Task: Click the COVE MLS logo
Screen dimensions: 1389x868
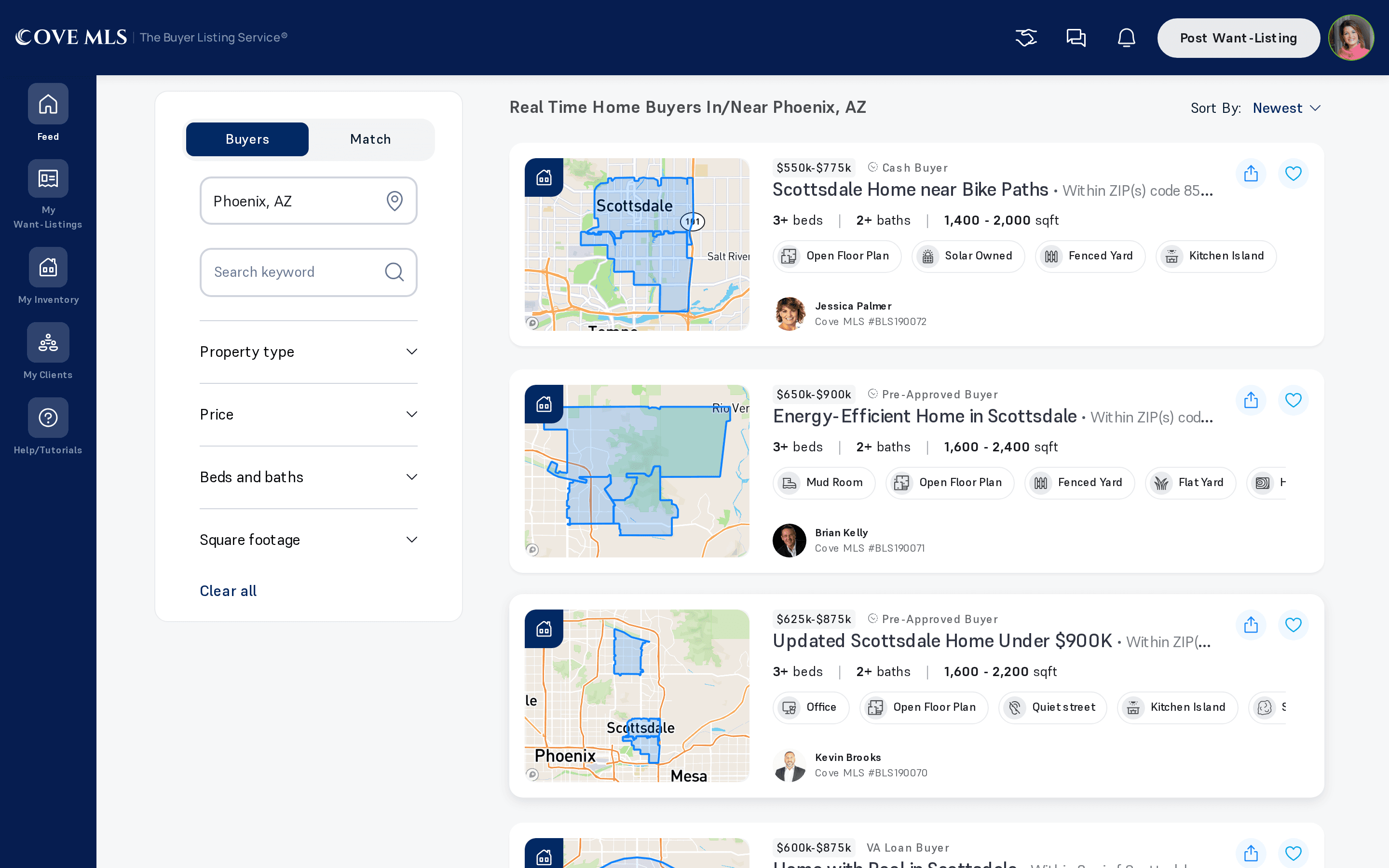Action: tap(70, 37)
